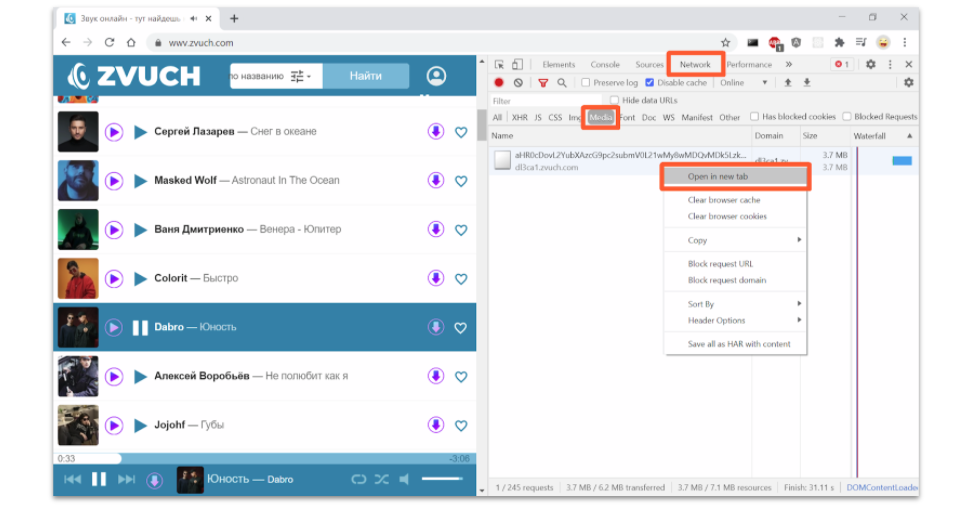Enable the Preserve log checkbox

pos(586,83)
